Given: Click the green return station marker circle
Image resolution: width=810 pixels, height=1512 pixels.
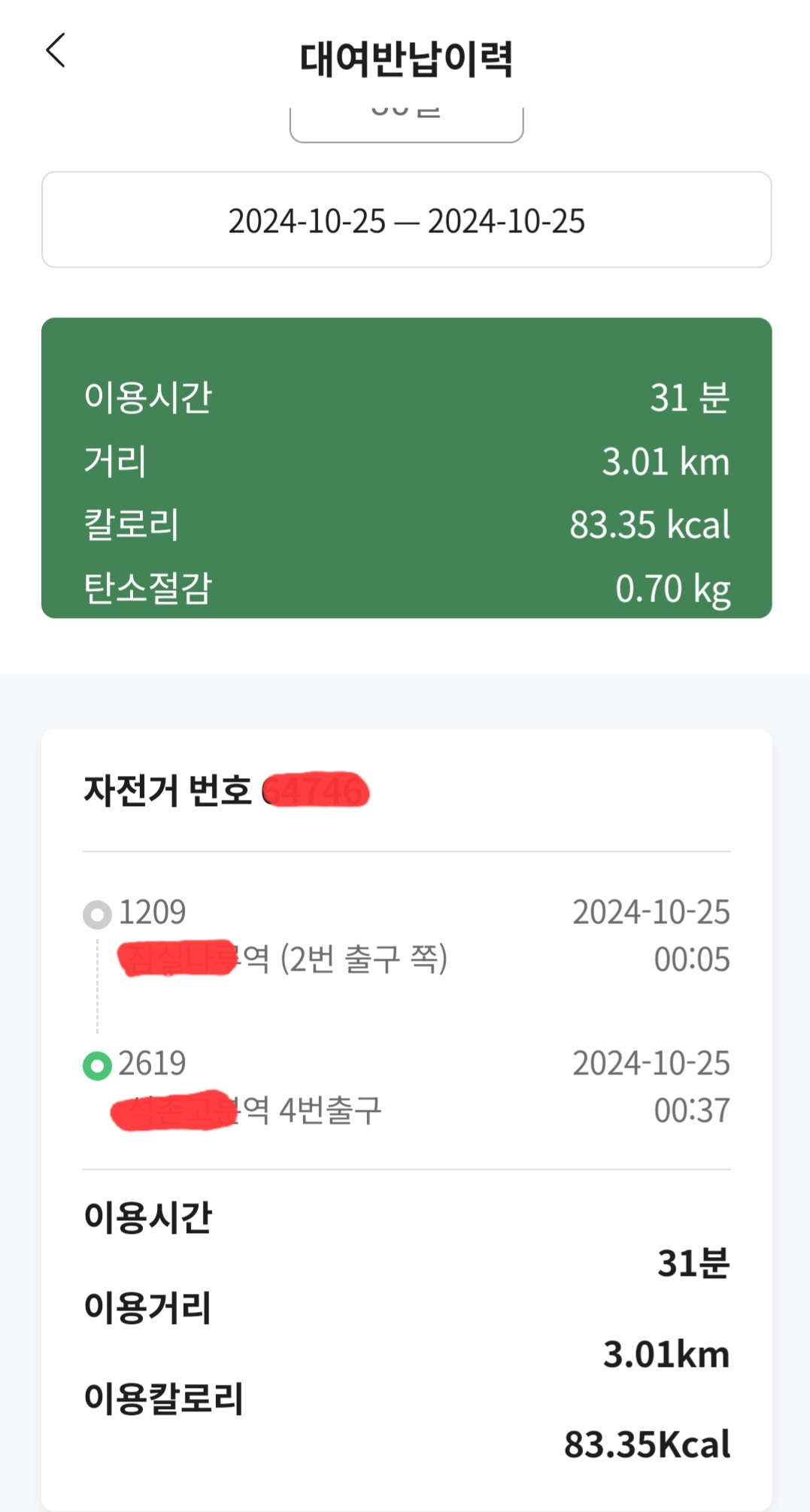Looking at the screenshot, I should (97, 1065).
